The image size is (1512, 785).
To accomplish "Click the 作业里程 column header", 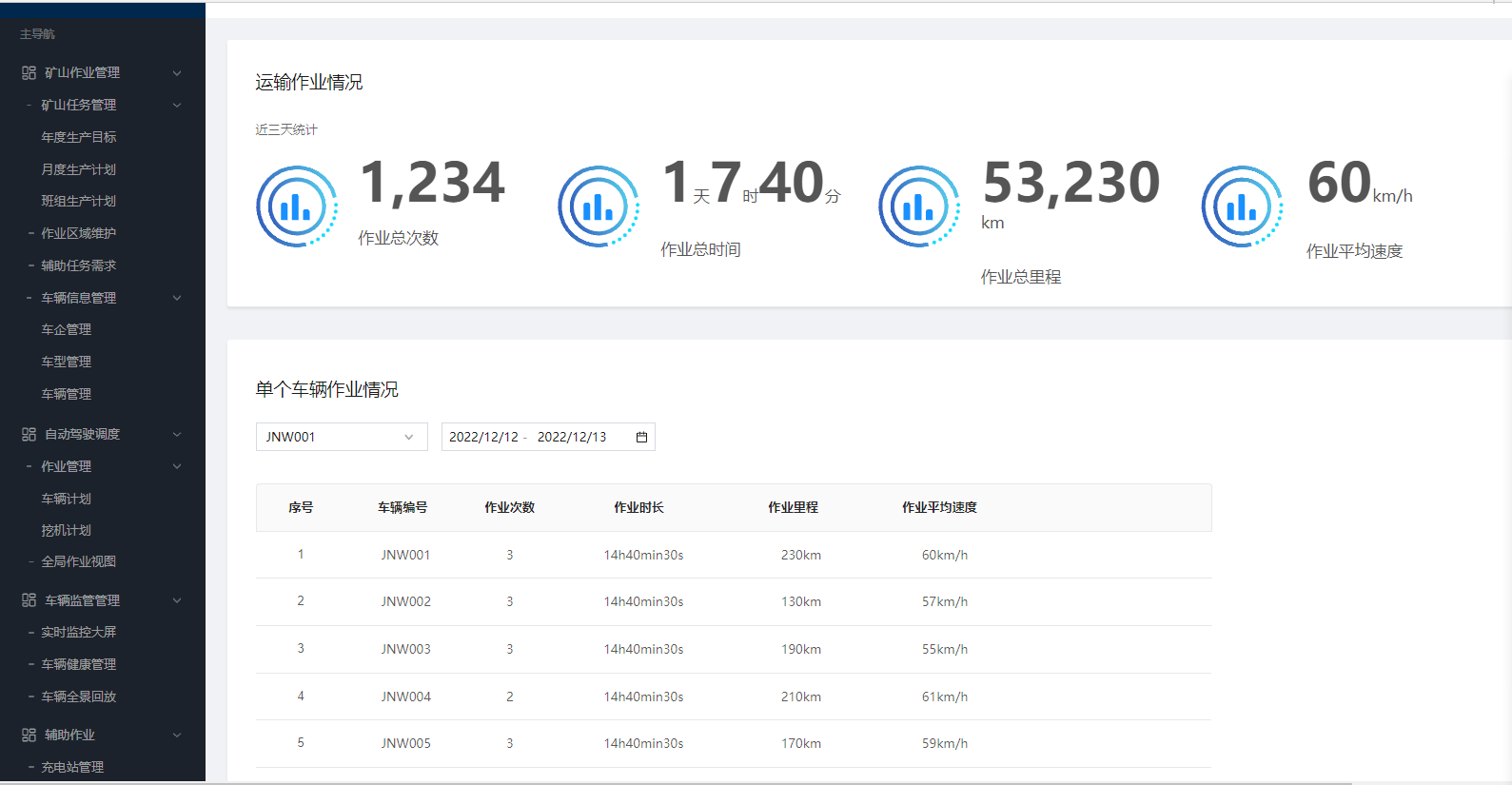I will tap(794, 507).
